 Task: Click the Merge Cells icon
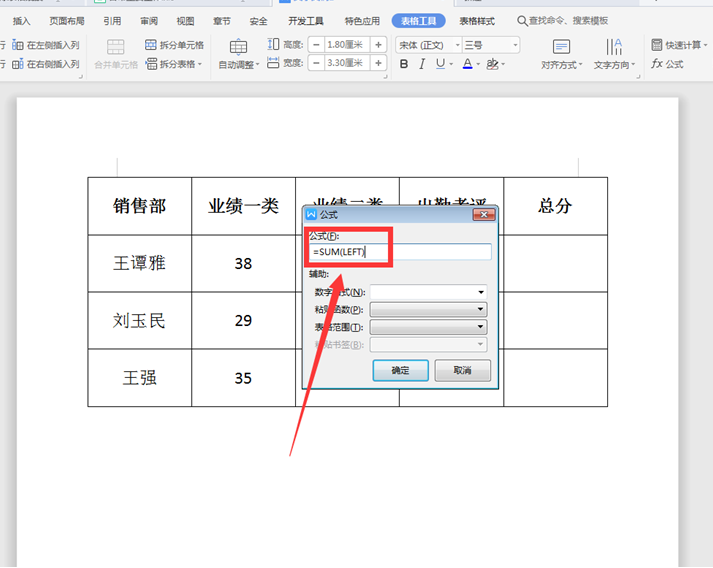point(115,47)
